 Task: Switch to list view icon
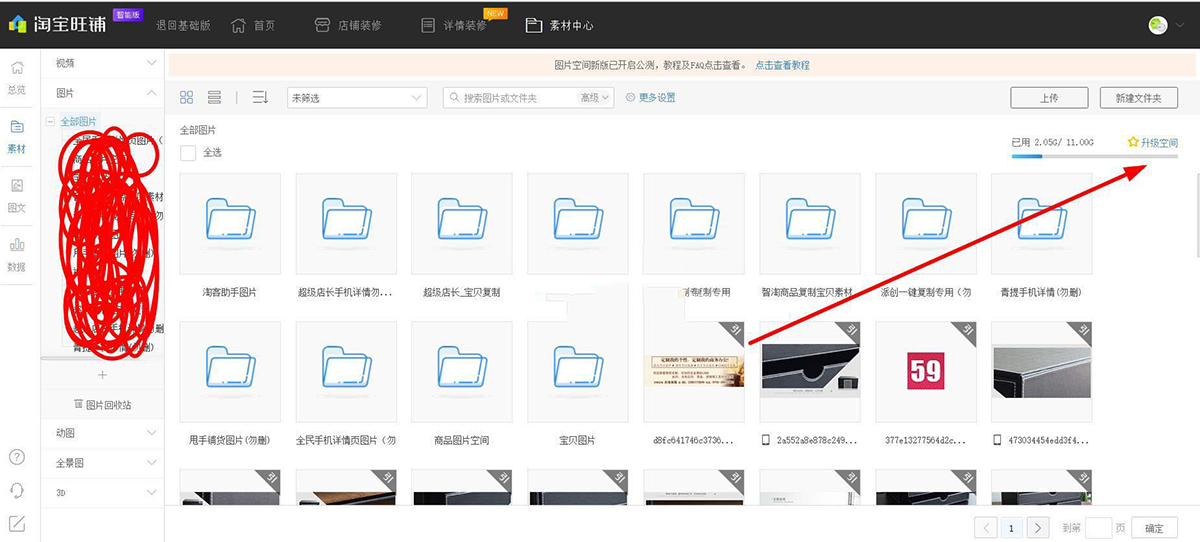click(214, 97)
